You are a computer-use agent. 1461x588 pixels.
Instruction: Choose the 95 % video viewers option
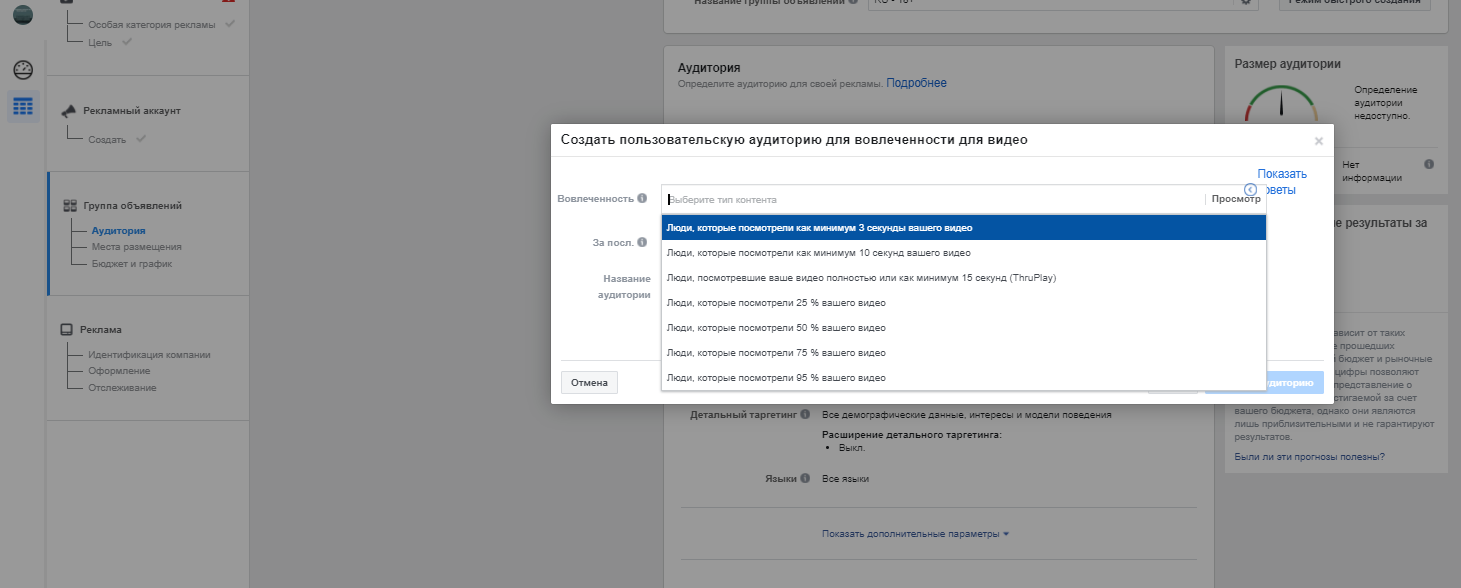[963, 378]
